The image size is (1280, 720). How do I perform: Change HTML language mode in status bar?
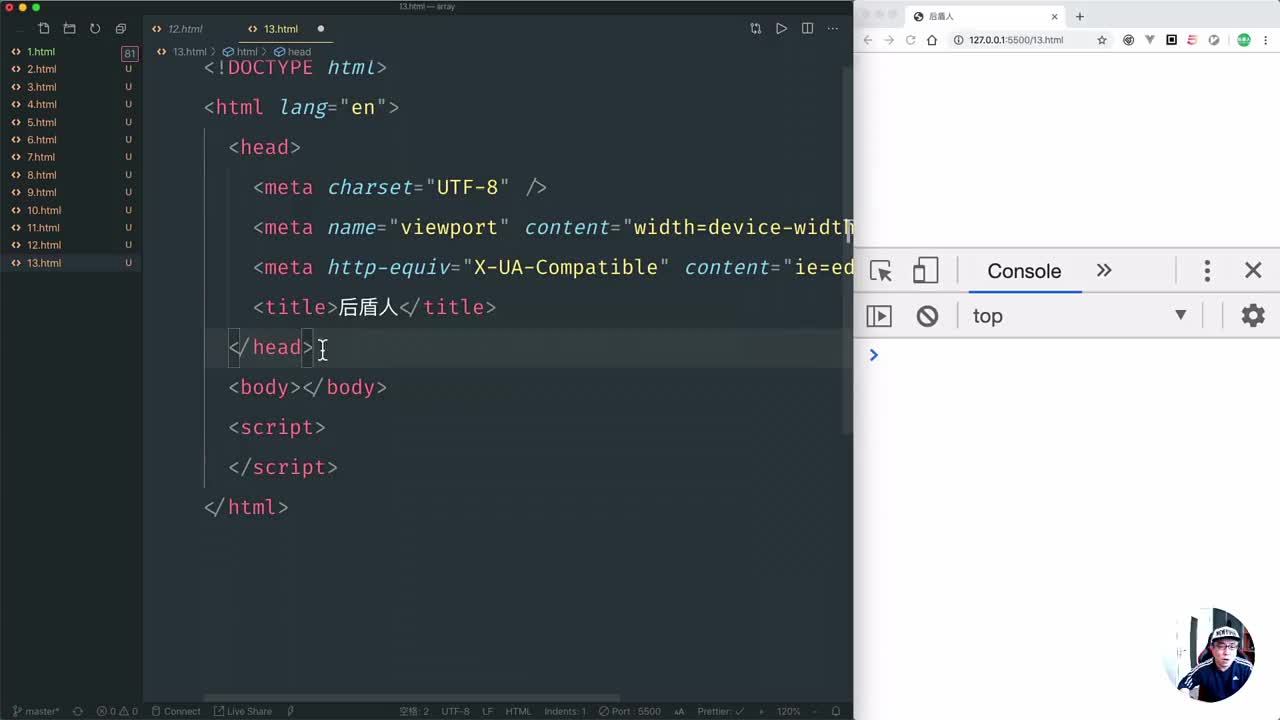tap(518, 711)
